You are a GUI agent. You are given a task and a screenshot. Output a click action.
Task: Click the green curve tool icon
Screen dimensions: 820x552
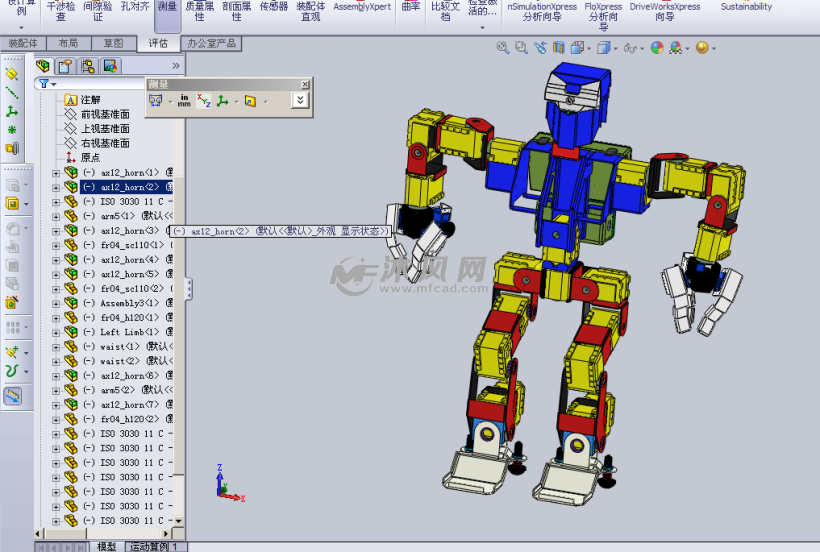(x=12, y=371)
